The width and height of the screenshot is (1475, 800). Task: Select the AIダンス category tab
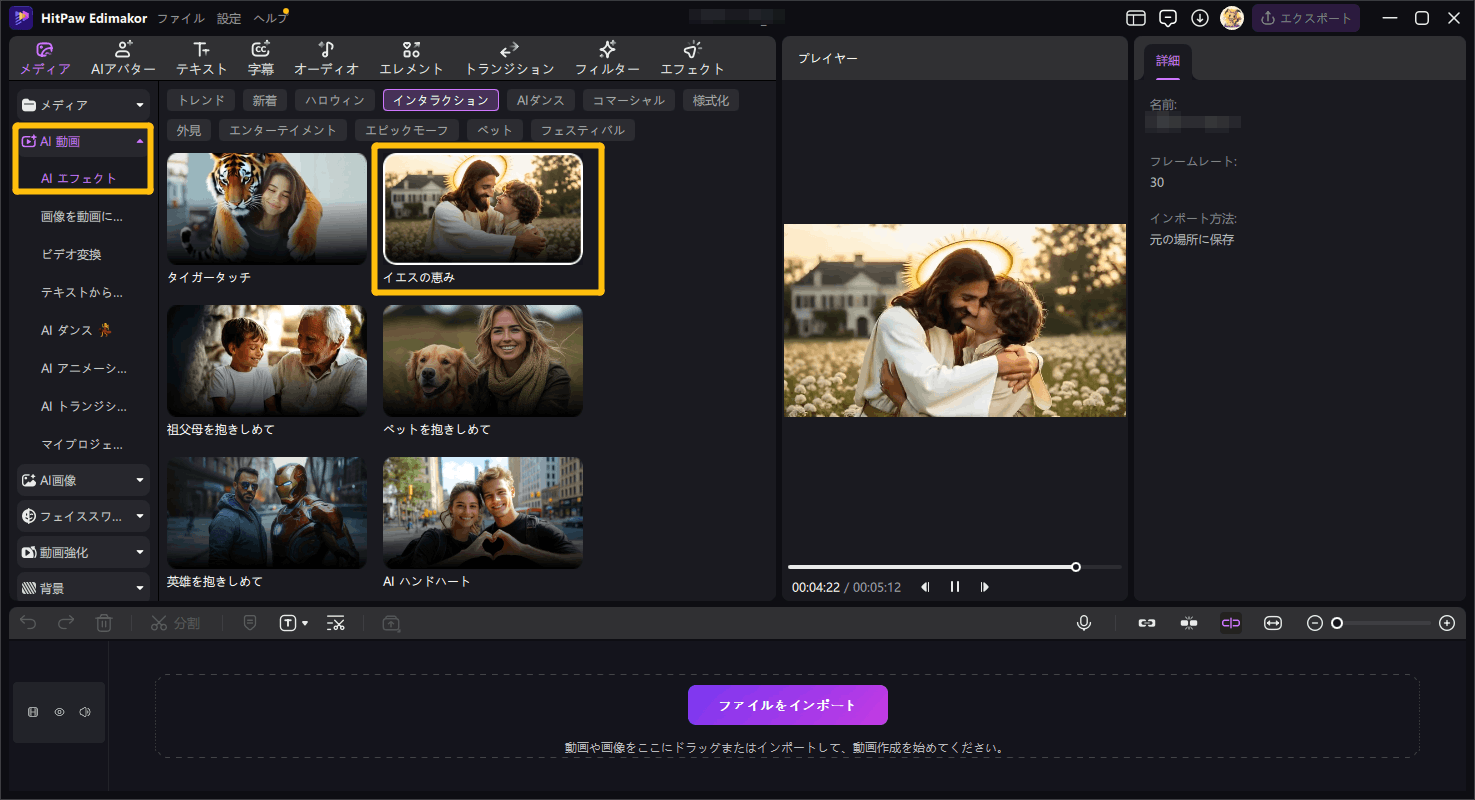point(540,100)
